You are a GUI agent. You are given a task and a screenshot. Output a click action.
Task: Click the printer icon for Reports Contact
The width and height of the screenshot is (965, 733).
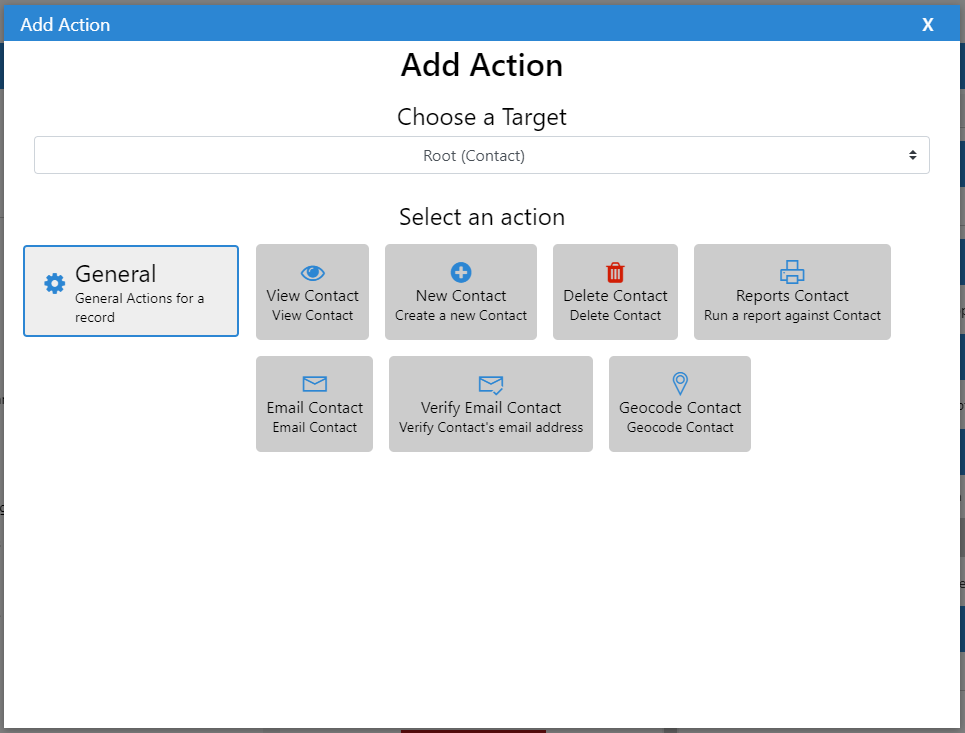tap(792, 272)
